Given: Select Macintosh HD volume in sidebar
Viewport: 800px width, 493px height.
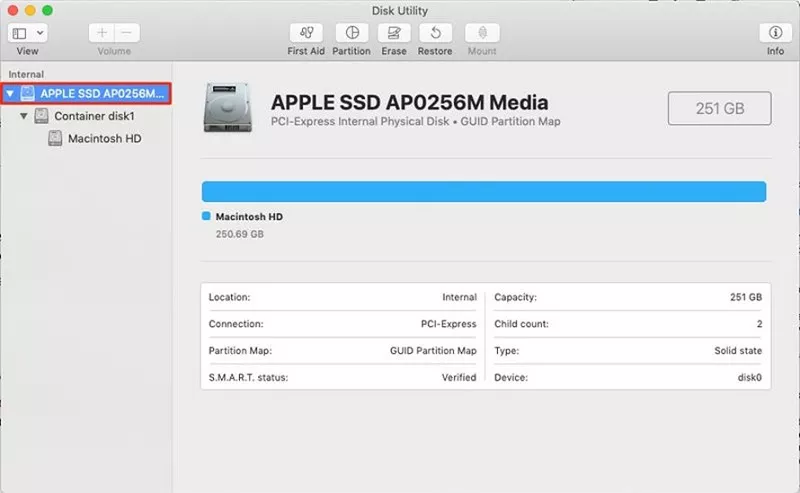Looking at the screenshot, I should [104, 139].
